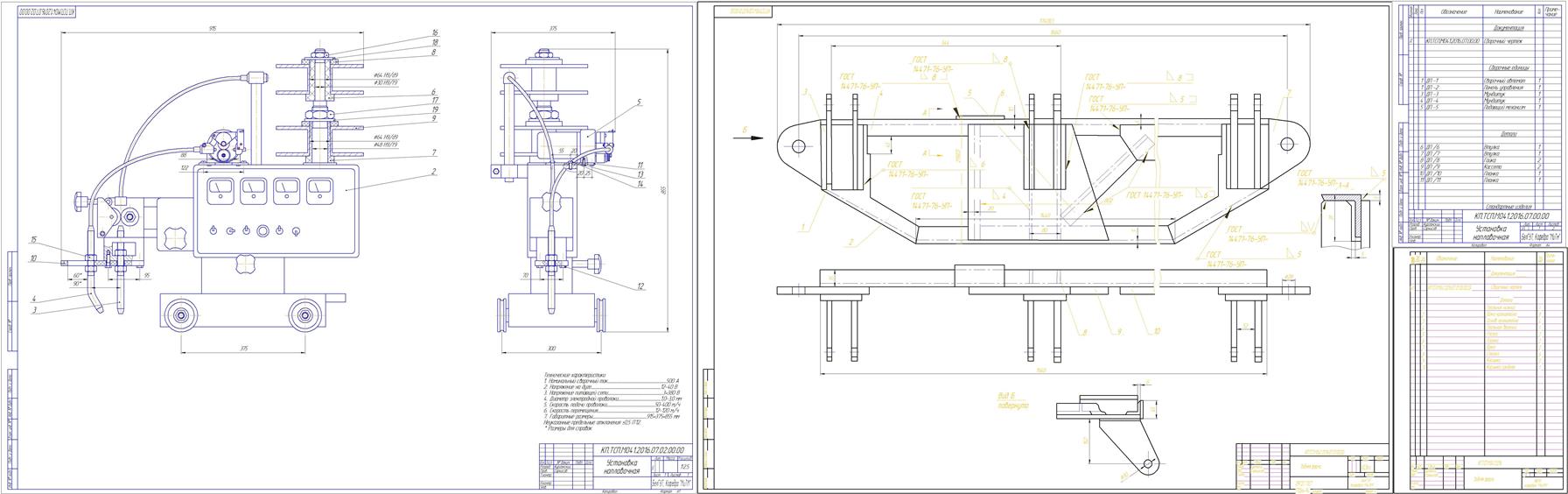Screen dimensions: 1568x494
Task: Click the 1:25 scale cell in left title block
Action: (x=684, y=466)
